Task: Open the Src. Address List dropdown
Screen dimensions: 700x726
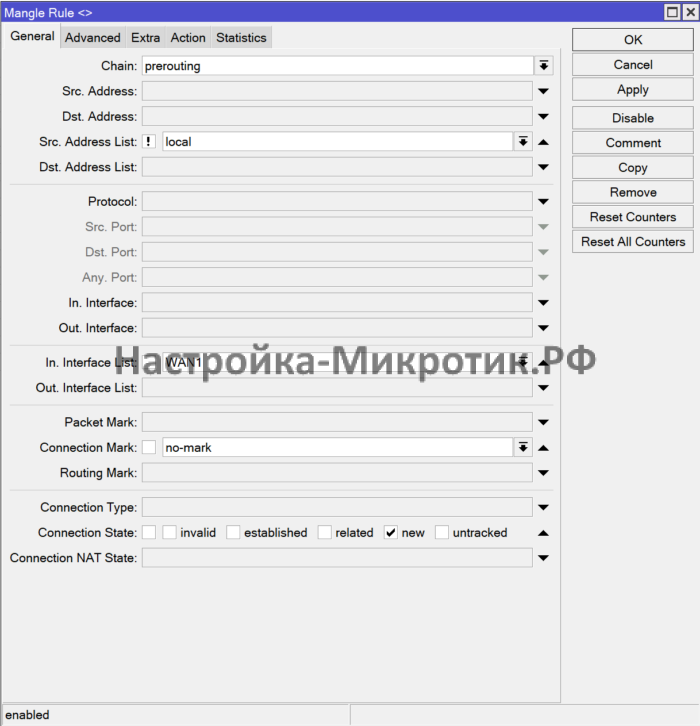Action: (523, 142)
